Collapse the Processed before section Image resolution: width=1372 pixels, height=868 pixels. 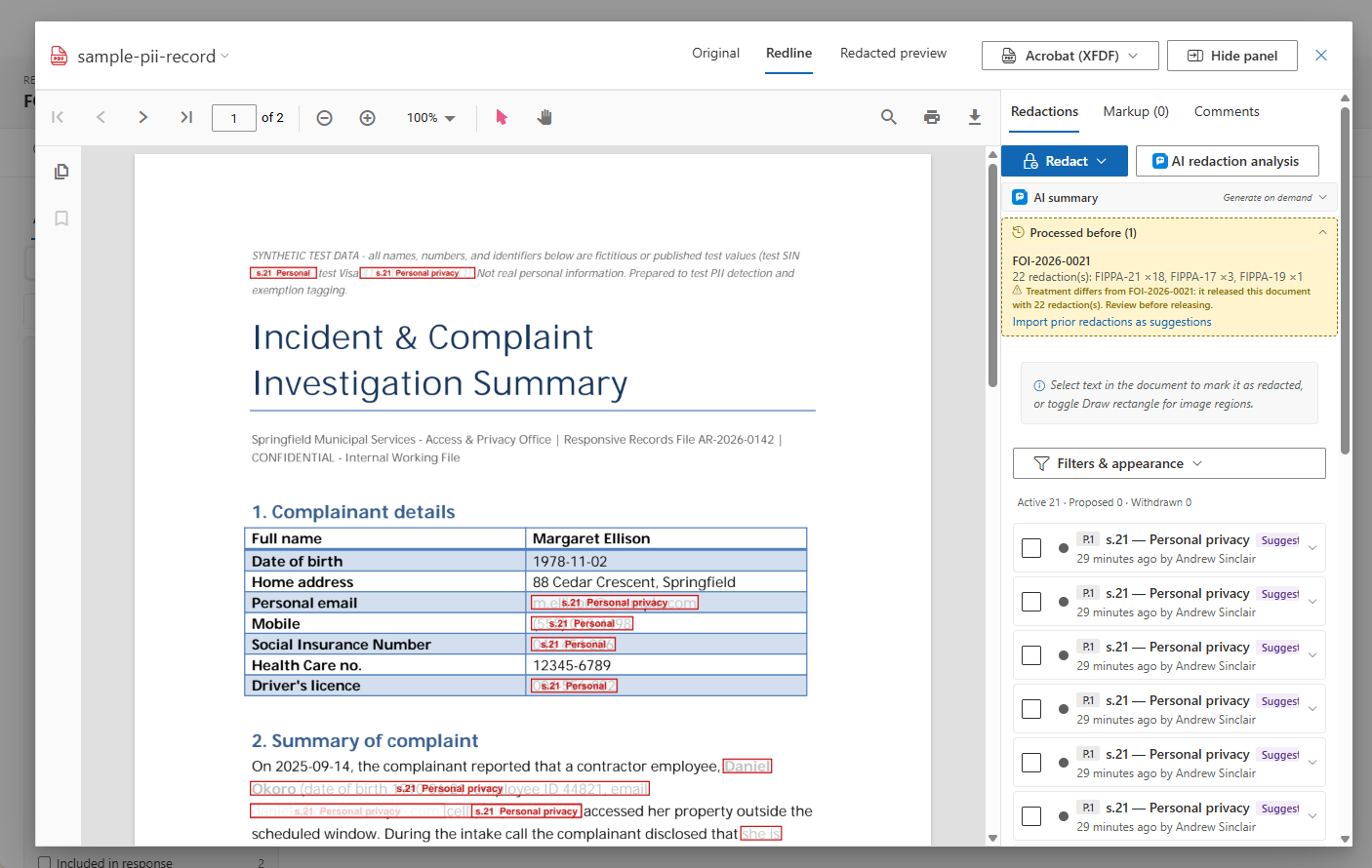(1322, 232)
